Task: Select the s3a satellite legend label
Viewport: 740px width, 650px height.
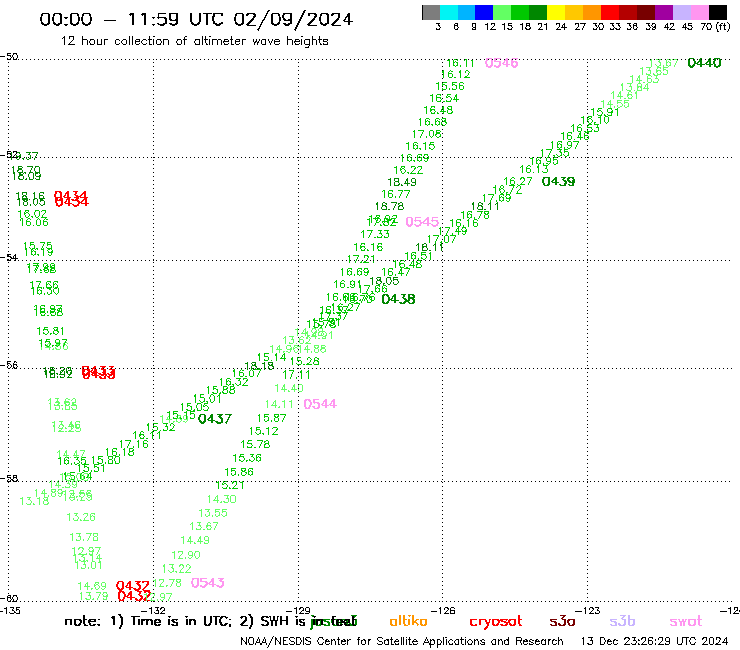Action: 562,622
